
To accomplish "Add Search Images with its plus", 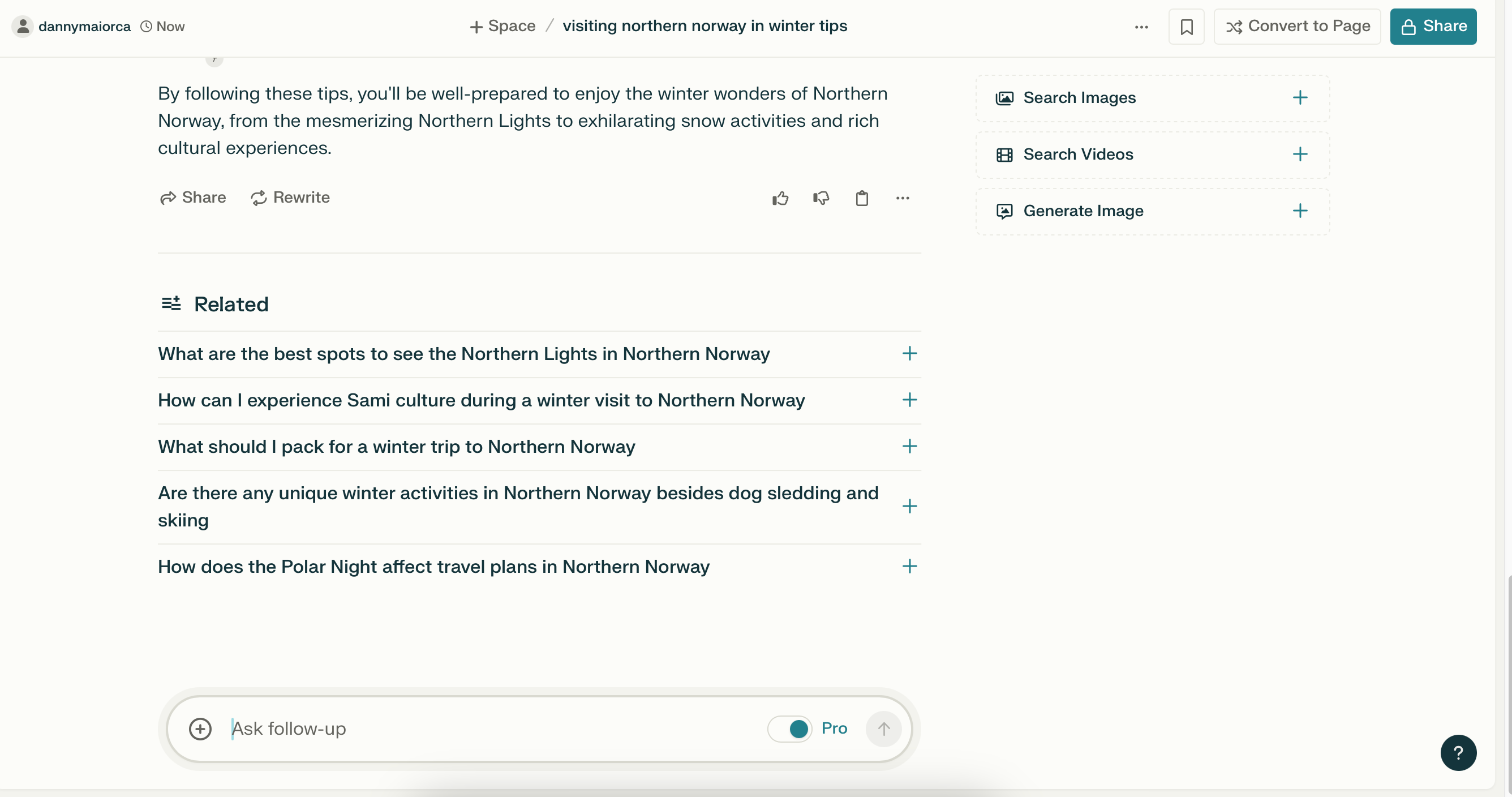I will click(x=1300, y=97).
